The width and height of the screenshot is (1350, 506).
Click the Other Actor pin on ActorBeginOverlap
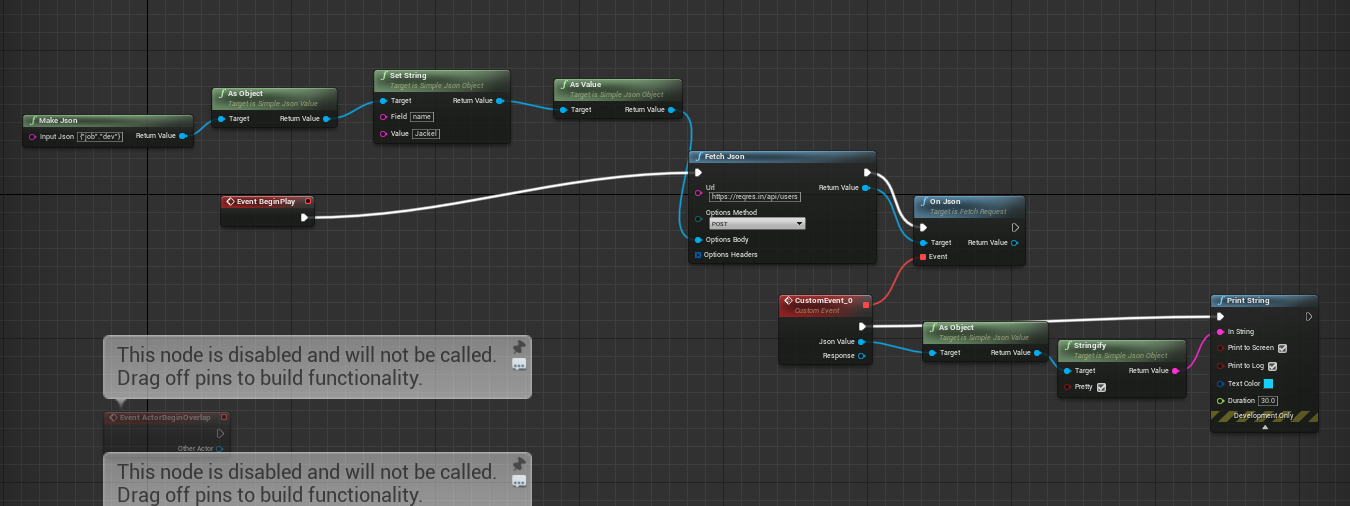point(219,449)
